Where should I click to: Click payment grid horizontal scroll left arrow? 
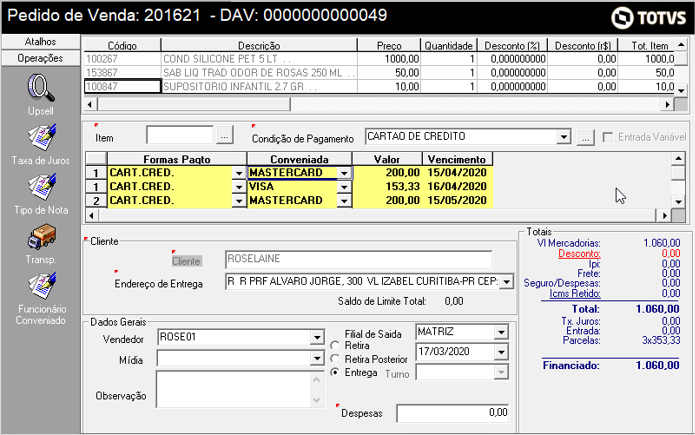click(x=92, y=216)
